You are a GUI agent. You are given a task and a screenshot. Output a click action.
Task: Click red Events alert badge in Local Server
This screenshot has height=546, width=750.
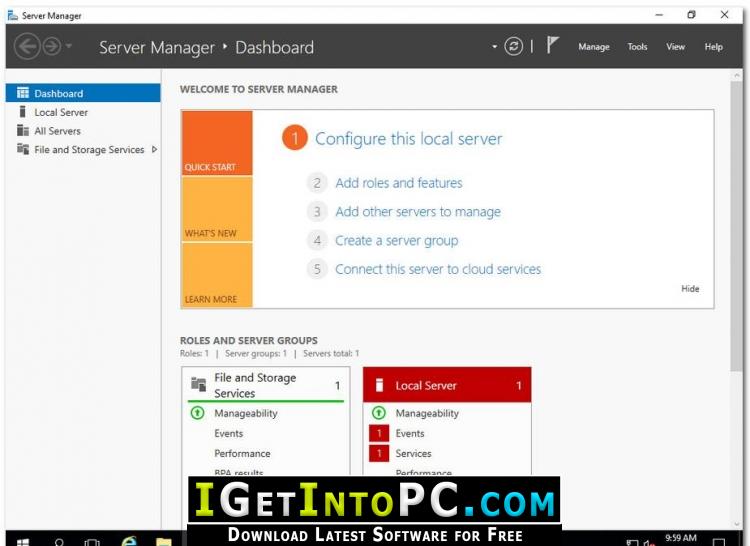click(x=379, y=434)
